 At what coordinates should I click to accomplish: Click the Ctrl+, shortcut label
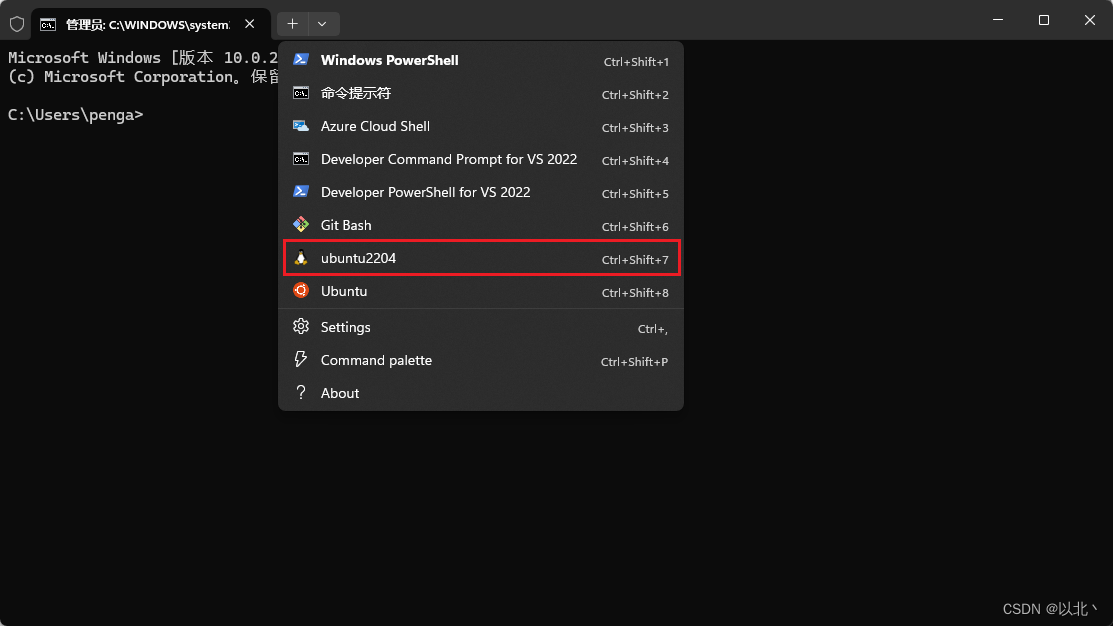653,329
